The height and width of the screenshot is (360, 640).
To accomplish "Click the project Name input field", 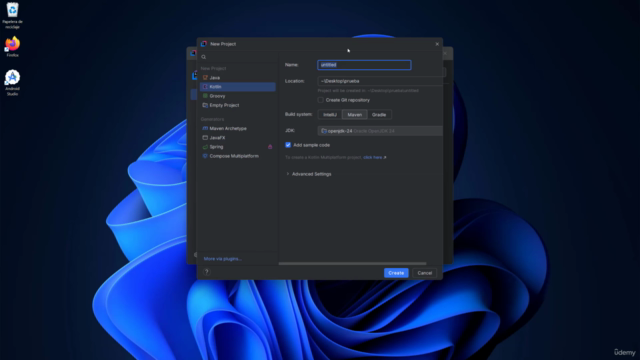I will [364, 65].
